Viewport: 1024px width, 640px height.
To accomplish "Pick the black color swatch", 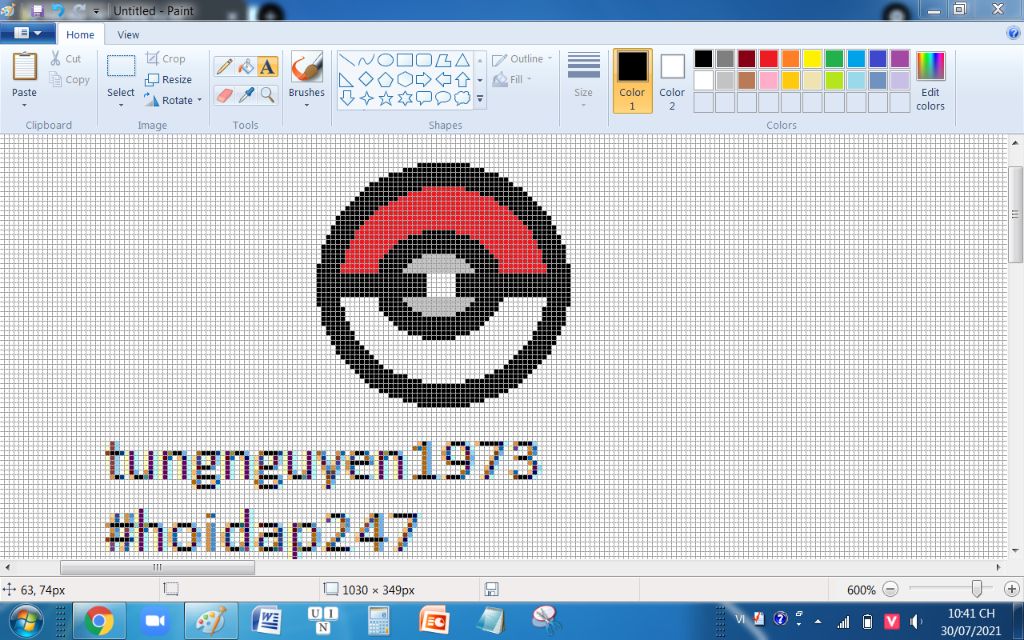I will click(x=703, y=59).
